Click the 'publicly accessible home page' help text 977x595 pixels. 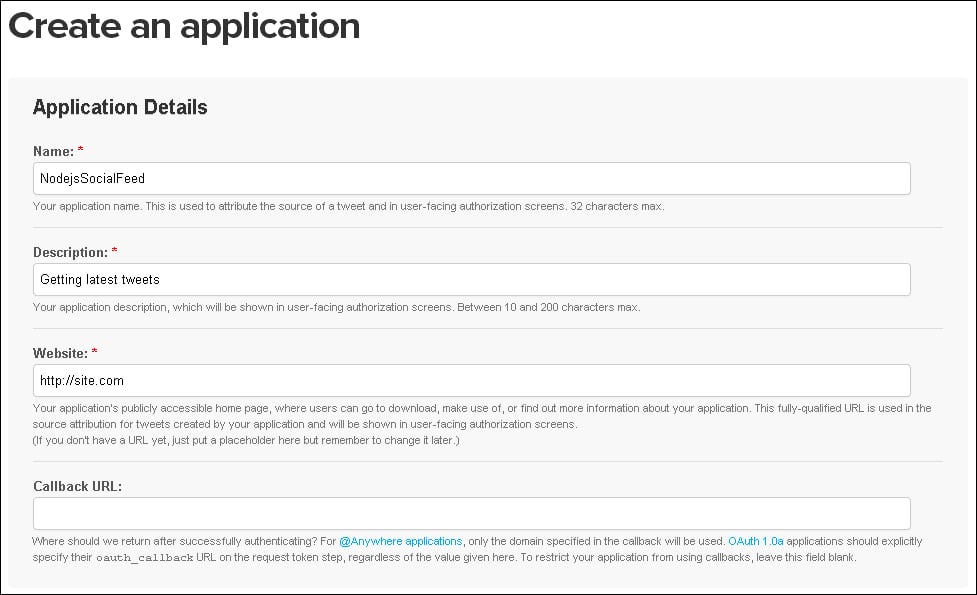pyautogui.click(x=482, y=416)
